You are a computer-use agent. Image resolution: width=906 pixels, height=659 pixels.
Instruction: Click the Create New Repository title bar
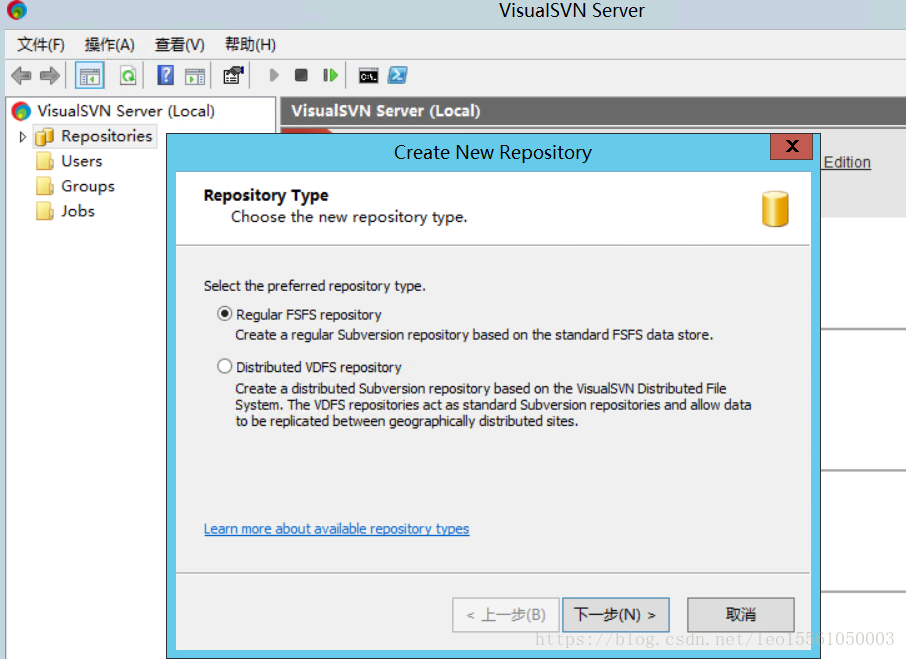tap(492, 152)
